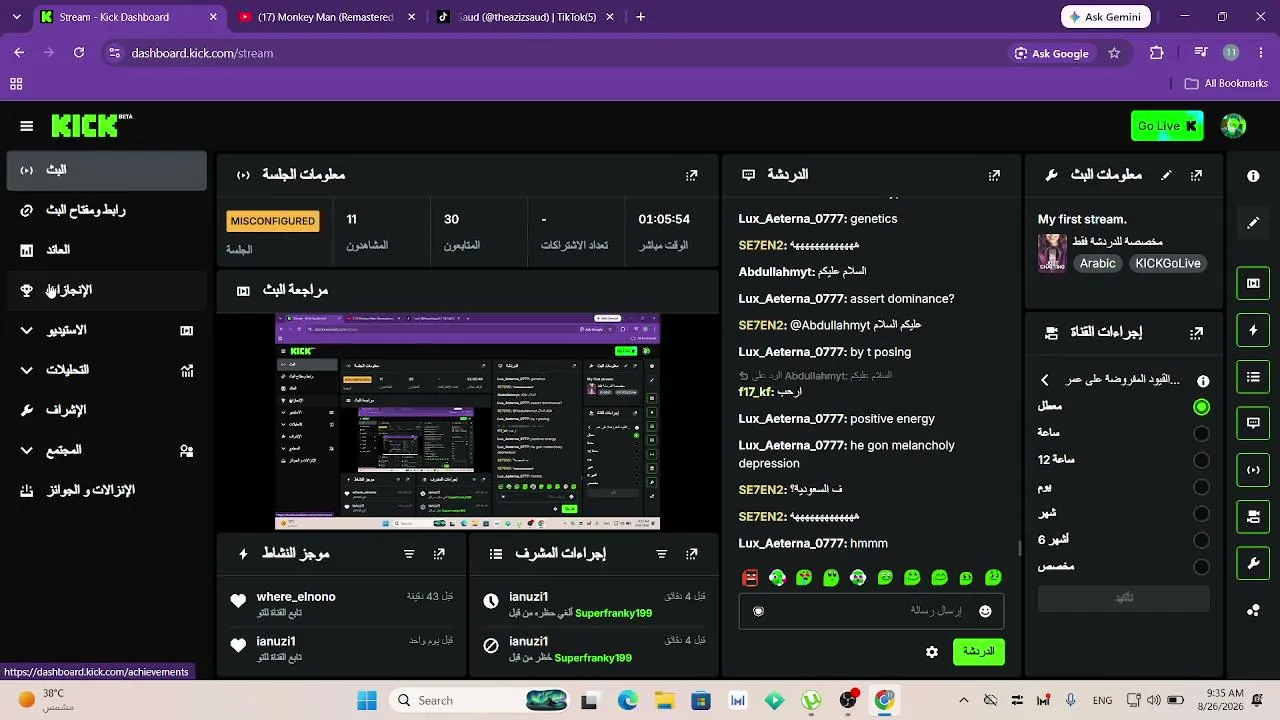Focus the إرسال رسالة message input
This screenshot has width=1280, height=720.
click(x=872, y=611)
